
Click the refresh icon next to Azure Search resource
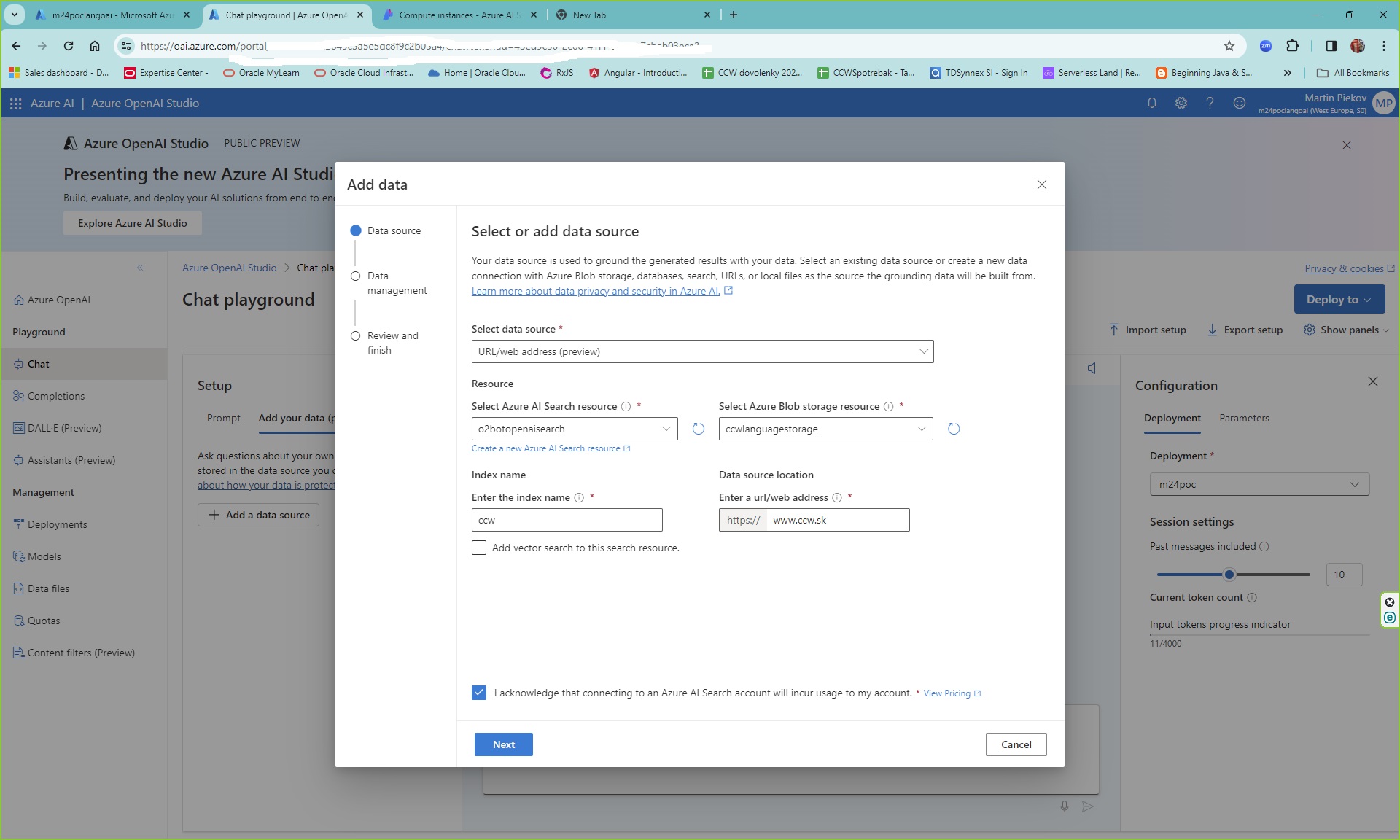pos(698,428)
